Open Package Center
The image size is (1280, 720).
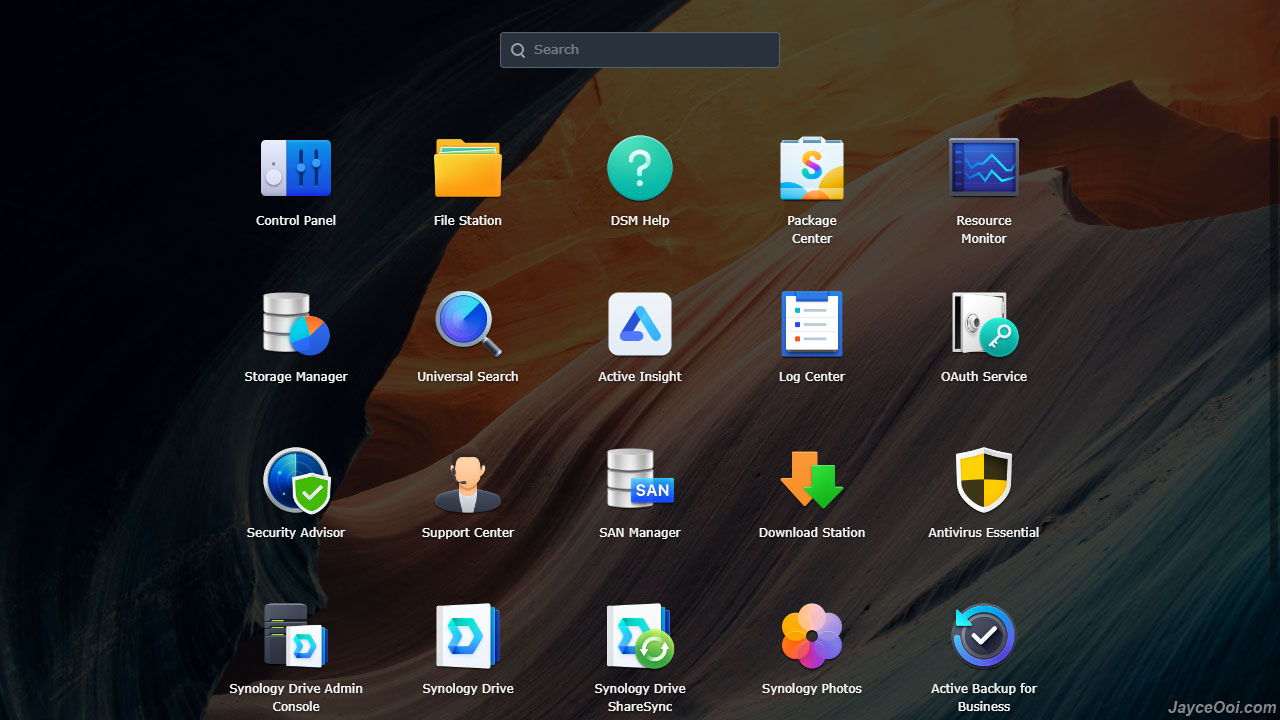[812, 168]
